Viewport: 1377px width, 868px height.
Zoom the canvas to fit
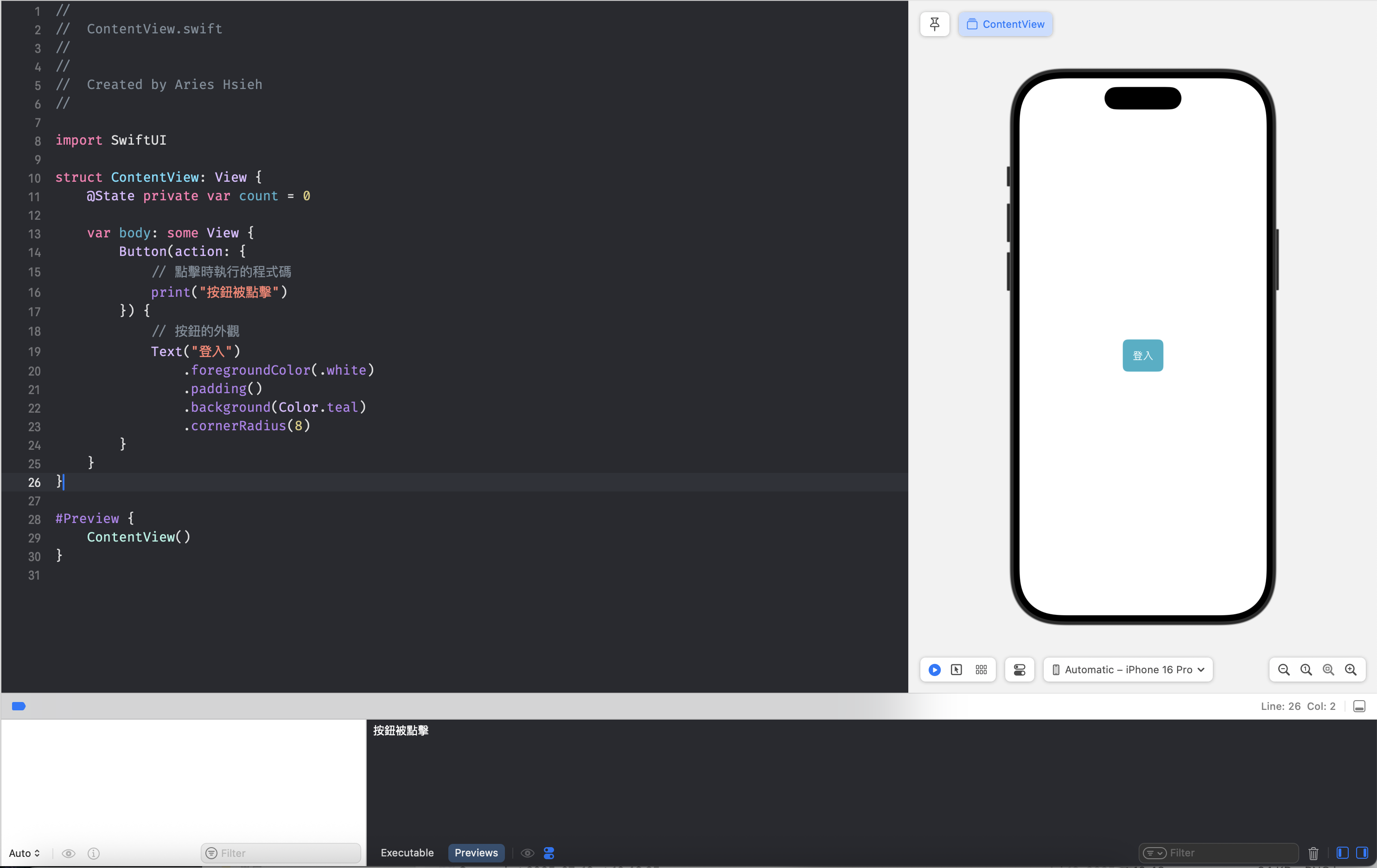click(1328, 670)
